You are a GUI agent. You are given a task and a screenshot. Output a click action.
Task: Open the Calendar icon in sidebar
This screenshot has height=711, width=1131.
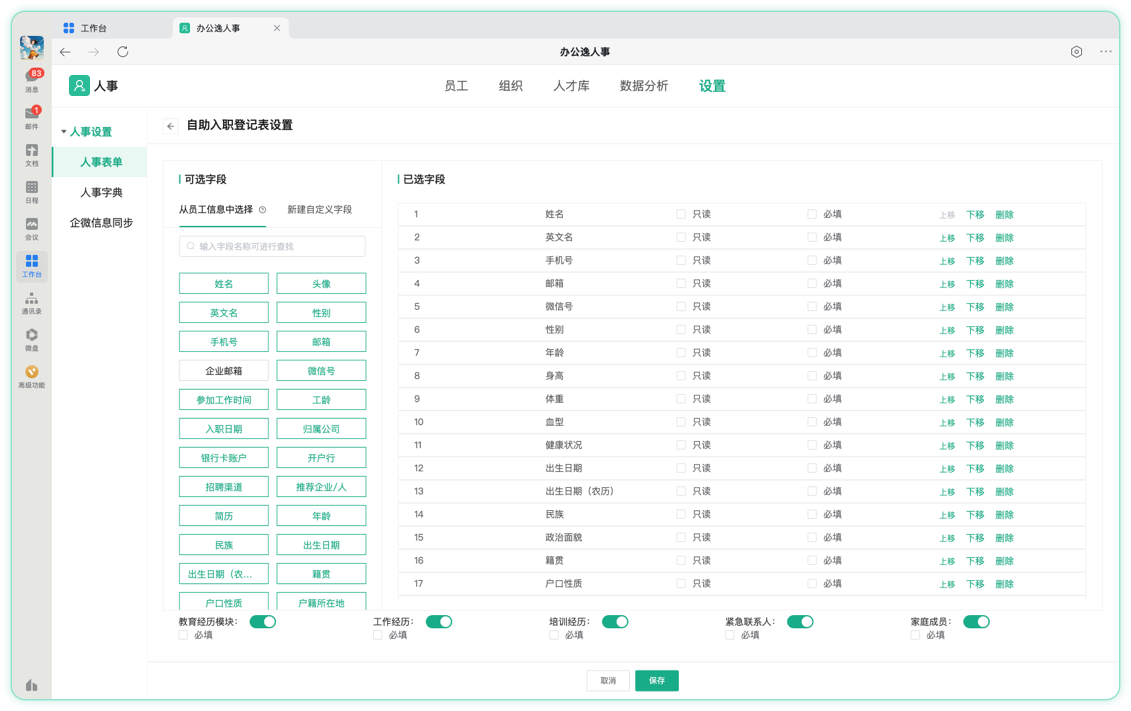click(32, 190)
